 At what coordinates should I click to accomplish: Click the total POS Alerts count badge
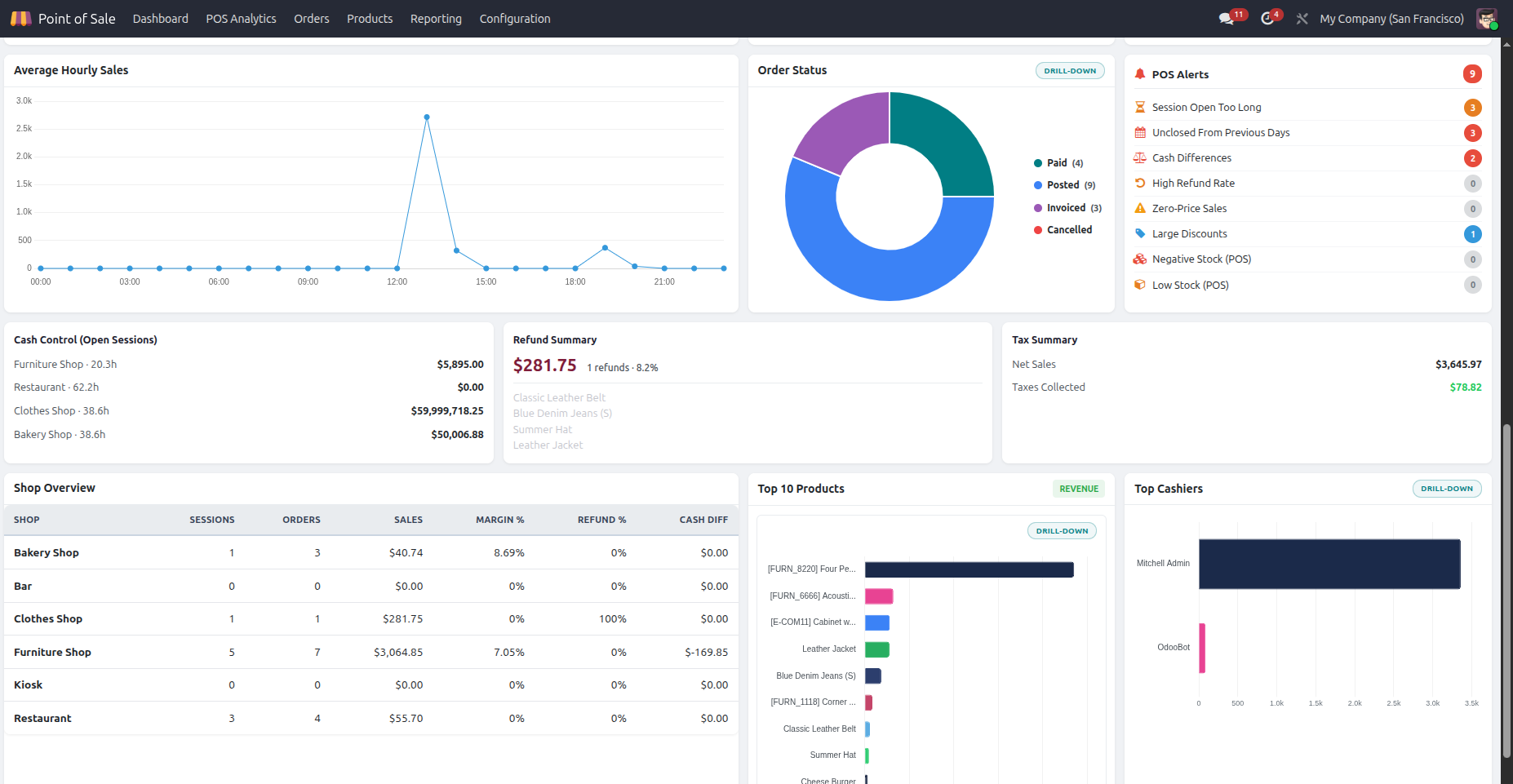[1472, 74]
